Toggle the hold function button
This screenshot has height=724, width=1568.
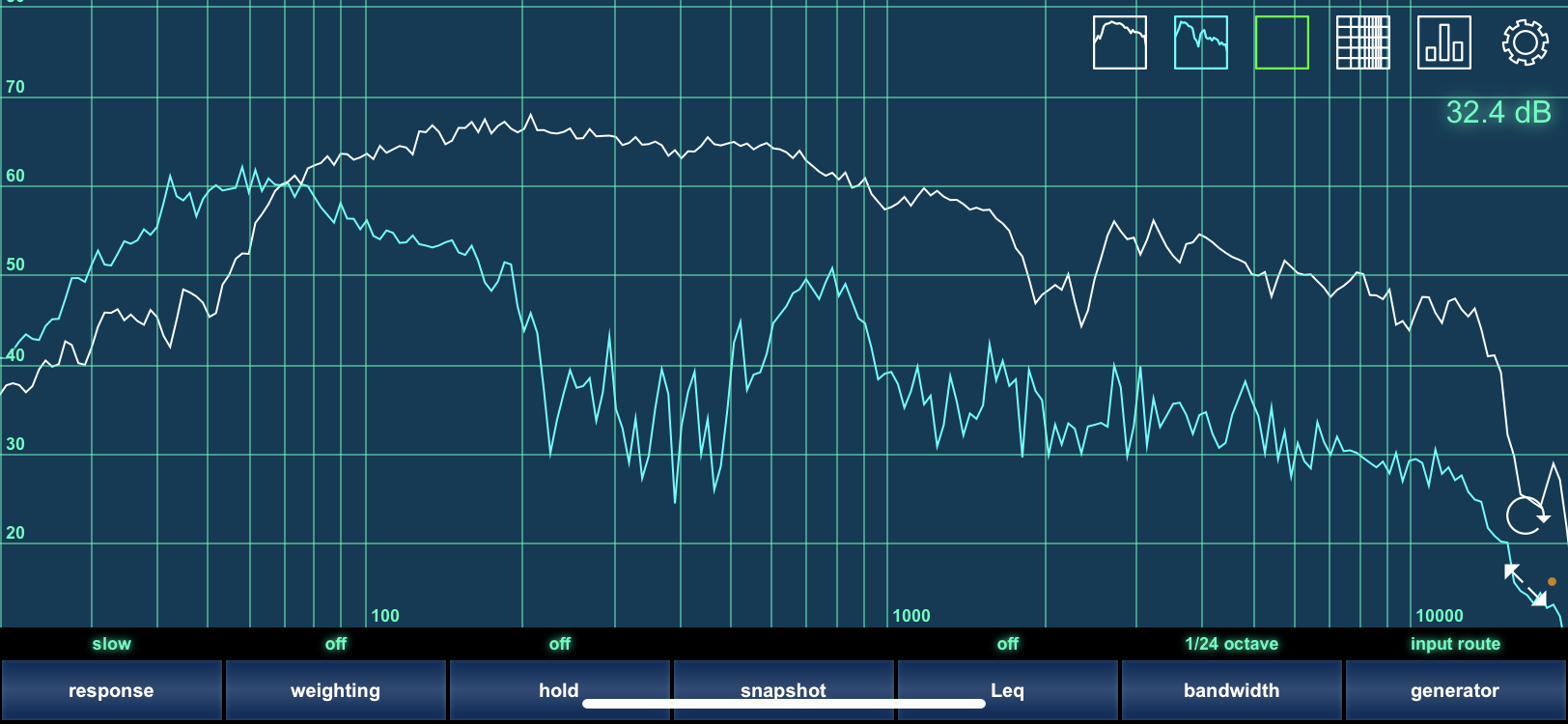559,690
